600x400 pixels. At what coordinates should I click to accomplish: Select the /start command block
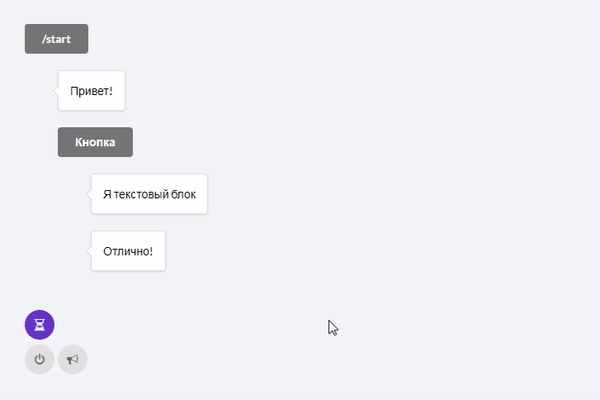[56, 39]
